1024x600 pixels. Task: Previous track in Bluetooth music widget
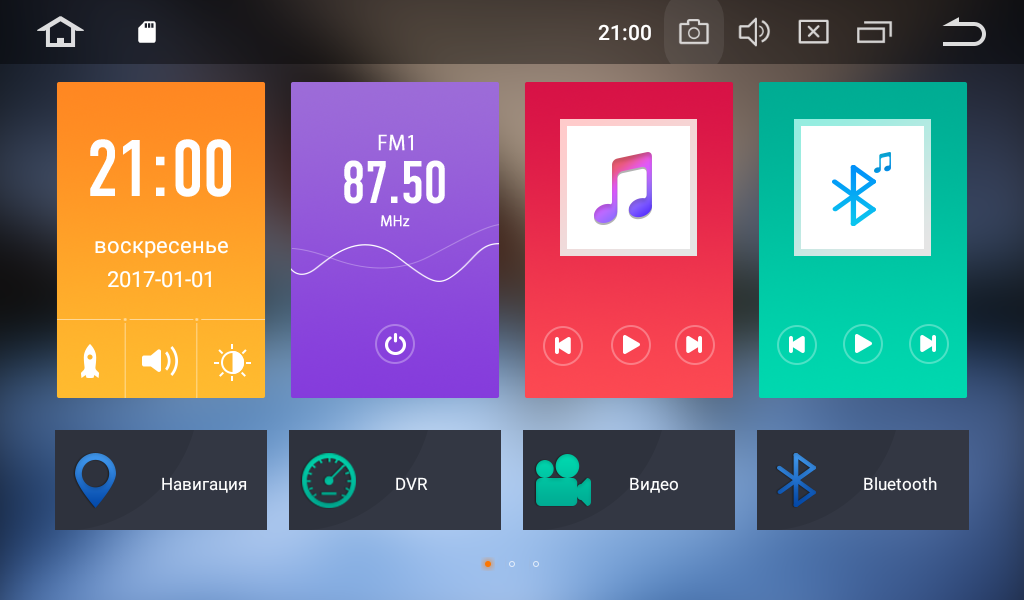(x=797, y=344)
